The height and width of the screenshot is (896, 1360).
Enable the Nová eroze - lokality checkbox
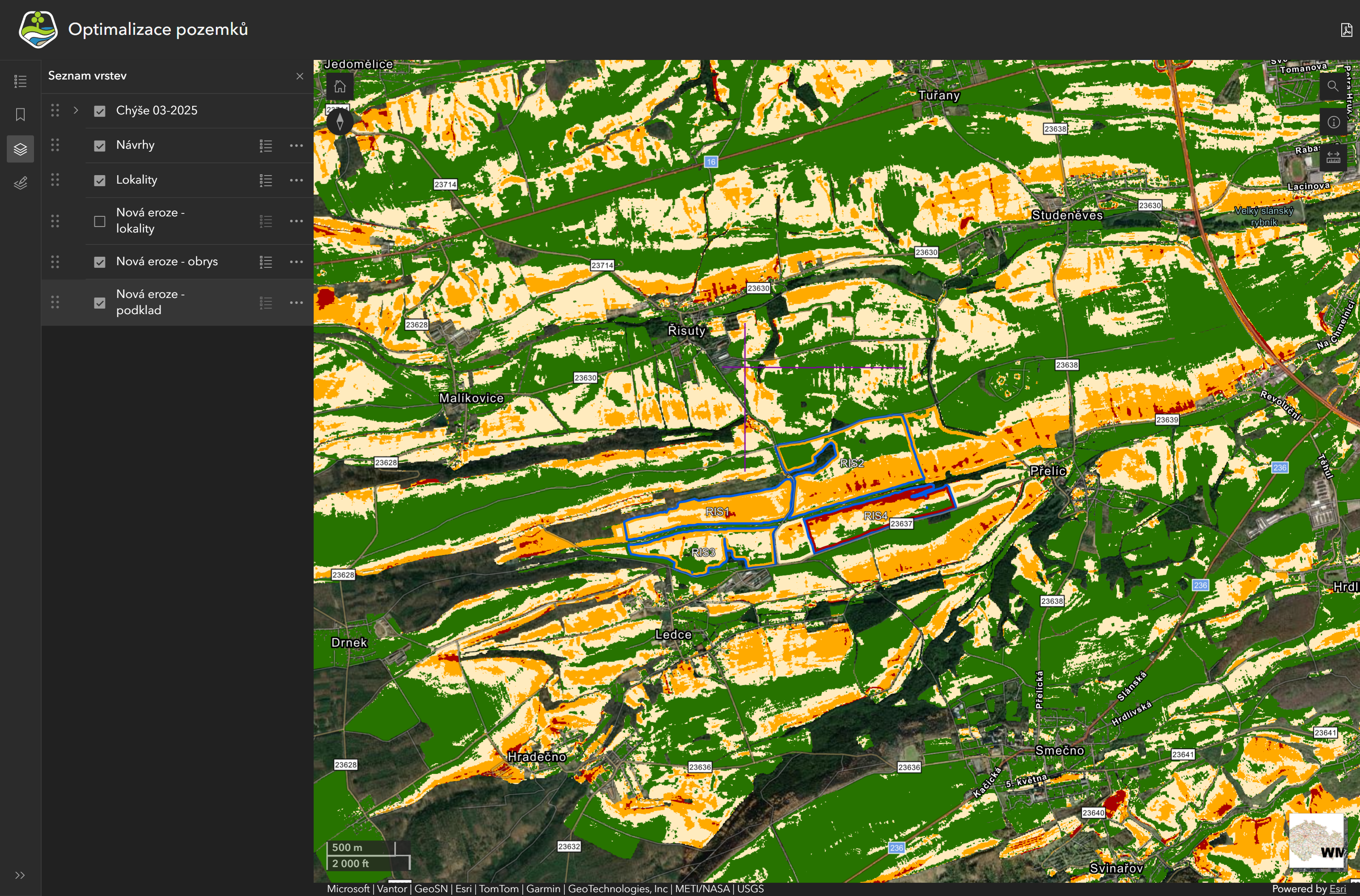[x=99, y=221]
